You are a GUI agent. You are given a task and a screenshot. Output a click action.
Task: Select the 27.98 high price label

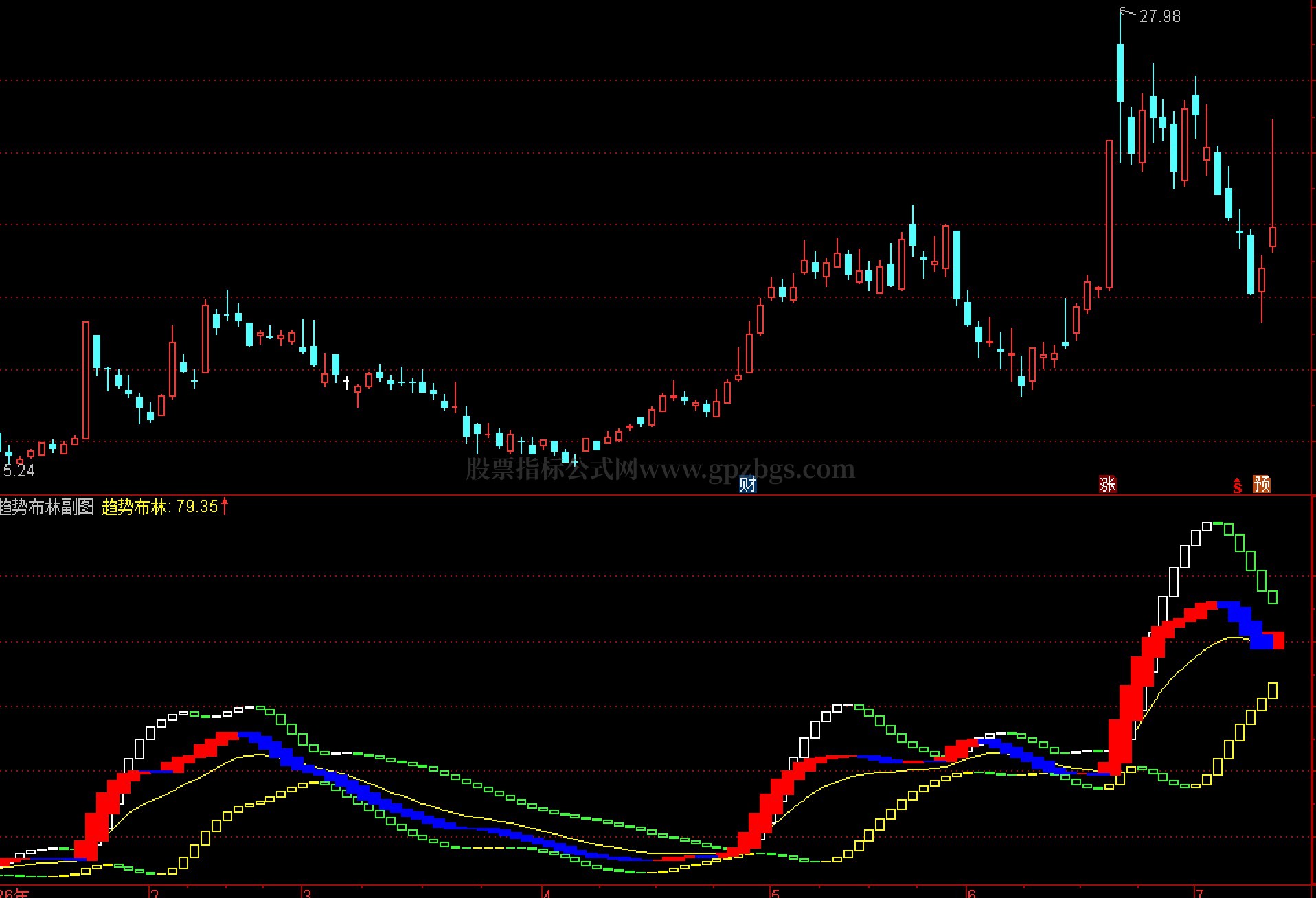point(1160,16)
